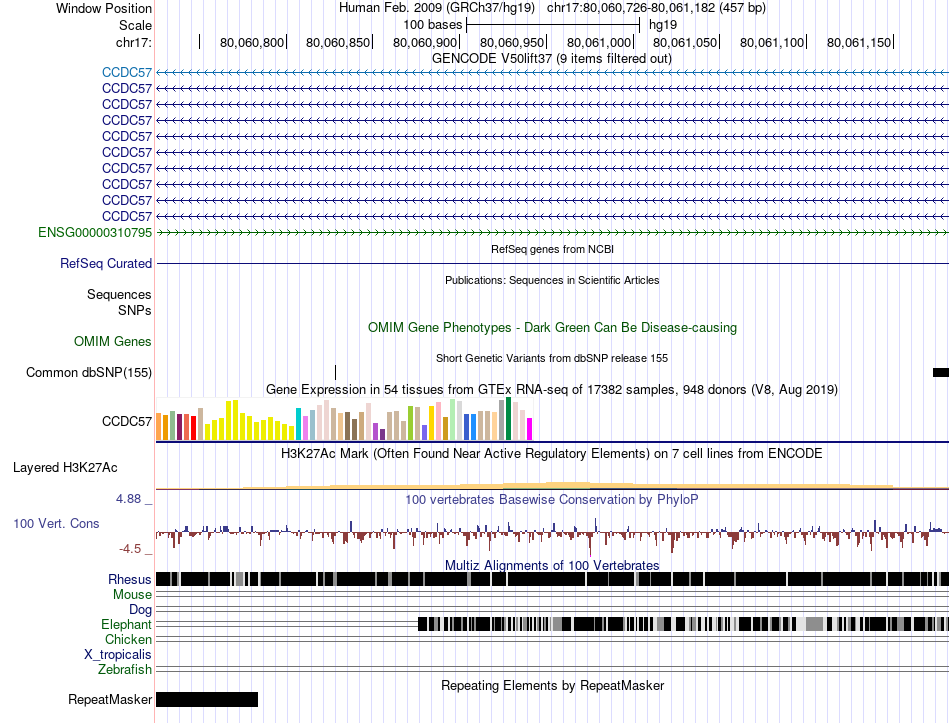Click the Elephant alignment block row
The width and height of the screenshot is (950, 723).
click(683, 624)
